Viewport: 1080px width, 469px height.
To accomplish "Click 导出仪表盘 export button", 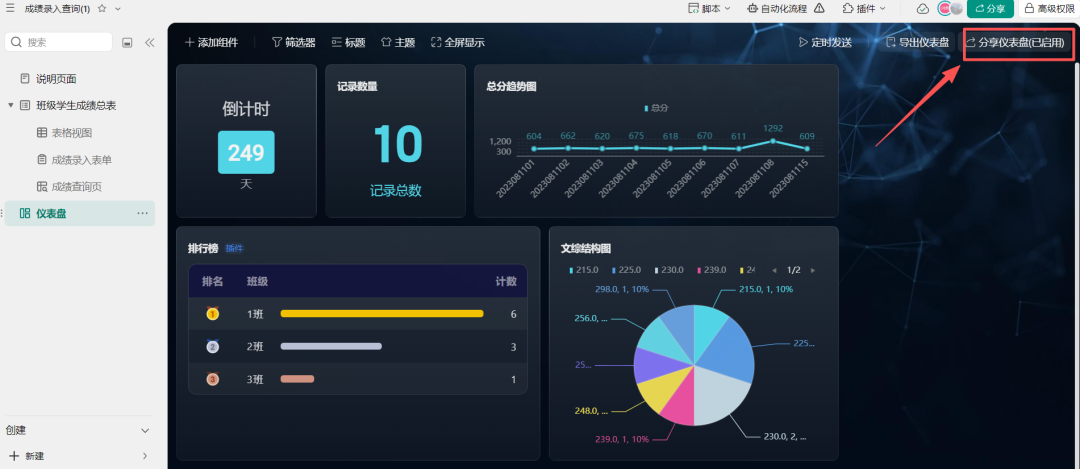I will coord(917,42).
